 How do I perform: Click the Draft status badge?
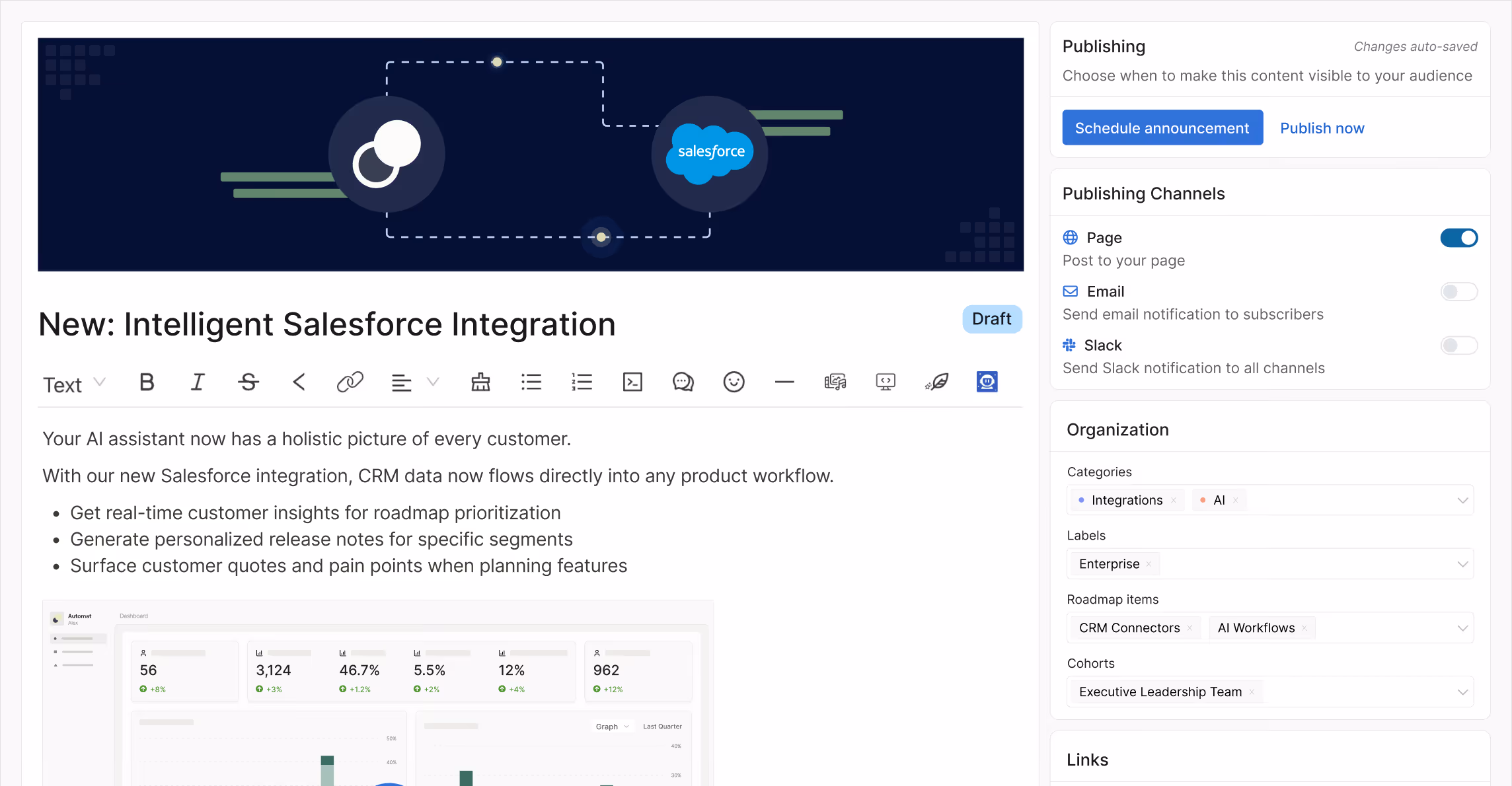[x=992, y=319]
